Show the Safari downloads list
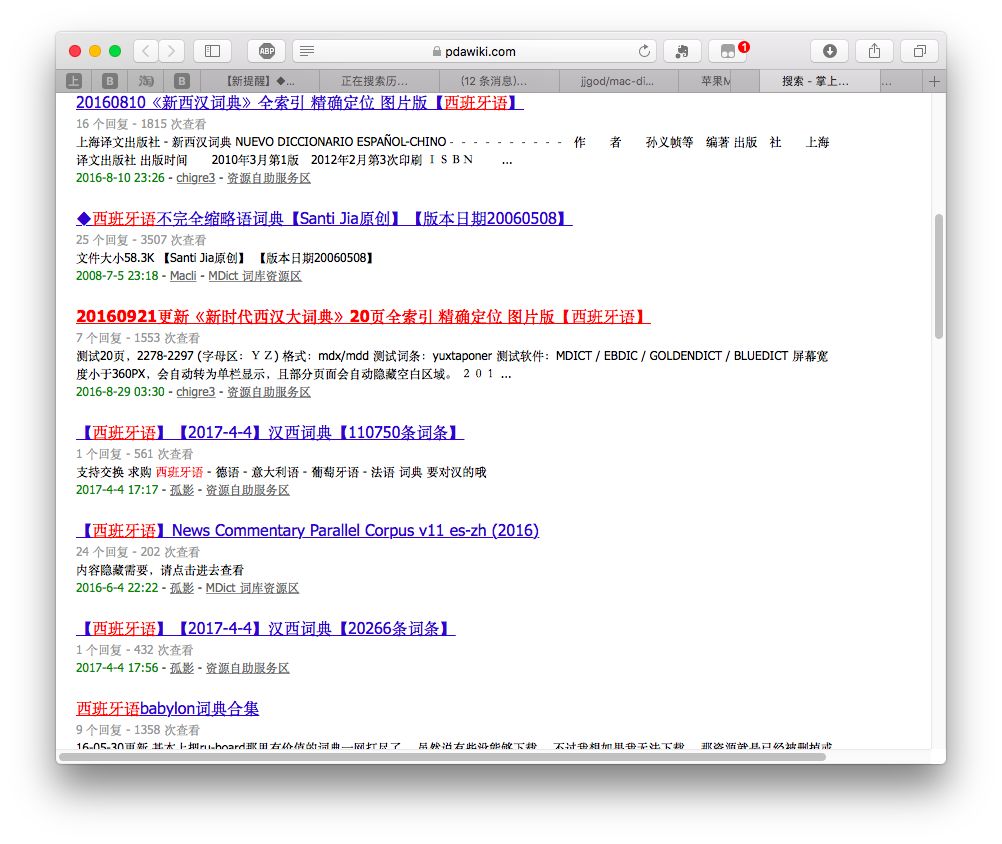 point(829,51)
